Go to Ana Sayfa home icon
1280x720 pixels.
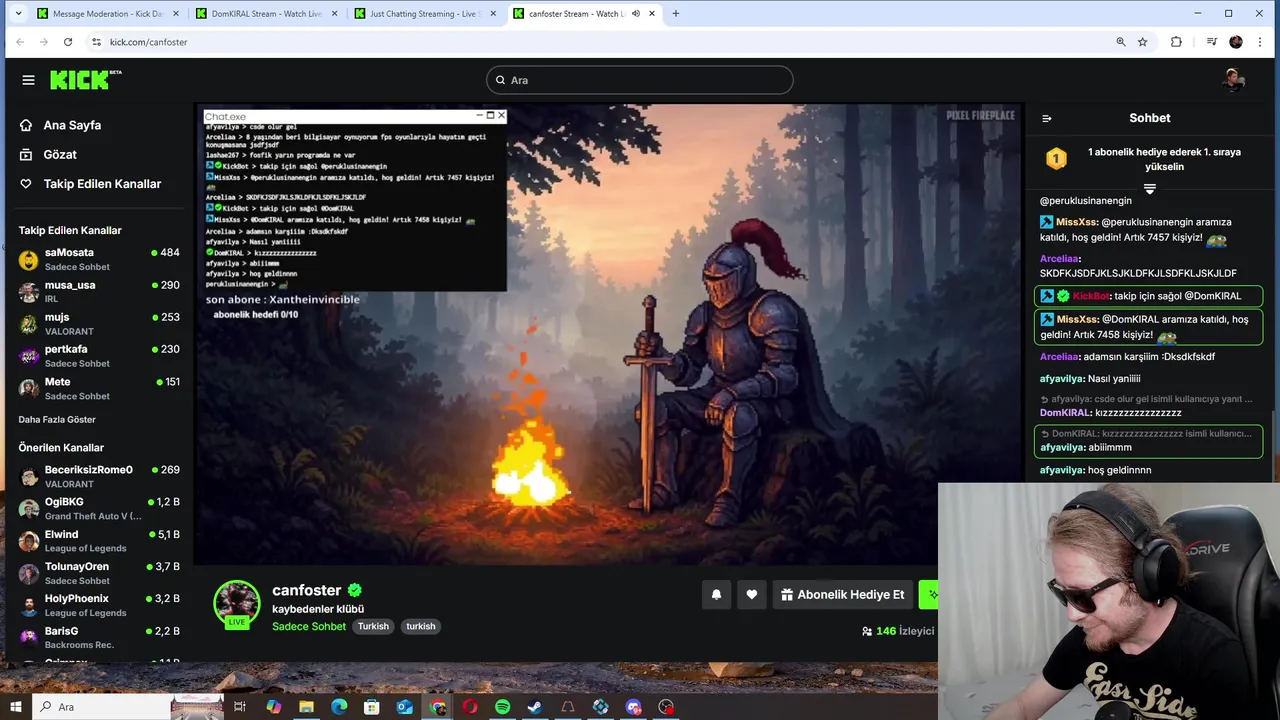click(x=26, y=125)
